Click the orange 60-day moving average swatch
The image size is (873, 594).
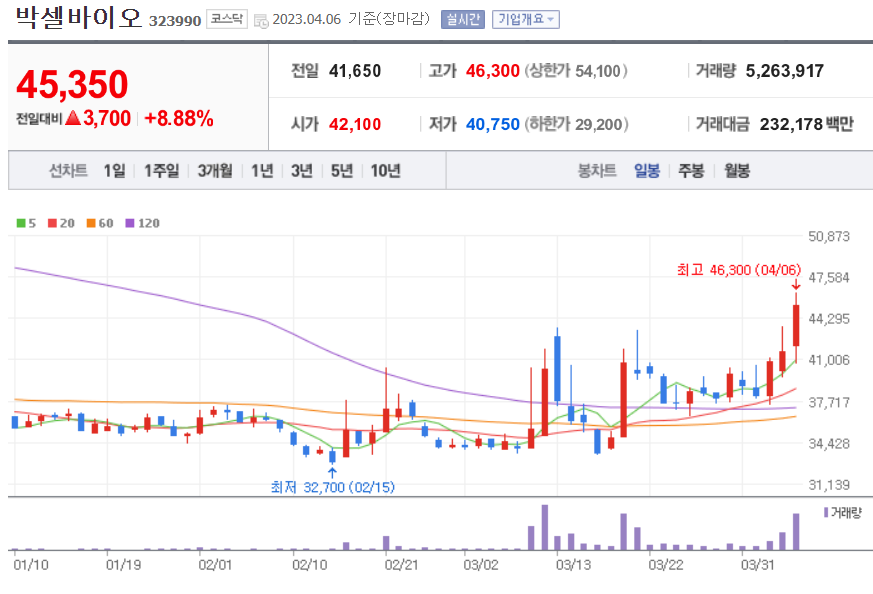click(91, 223)
